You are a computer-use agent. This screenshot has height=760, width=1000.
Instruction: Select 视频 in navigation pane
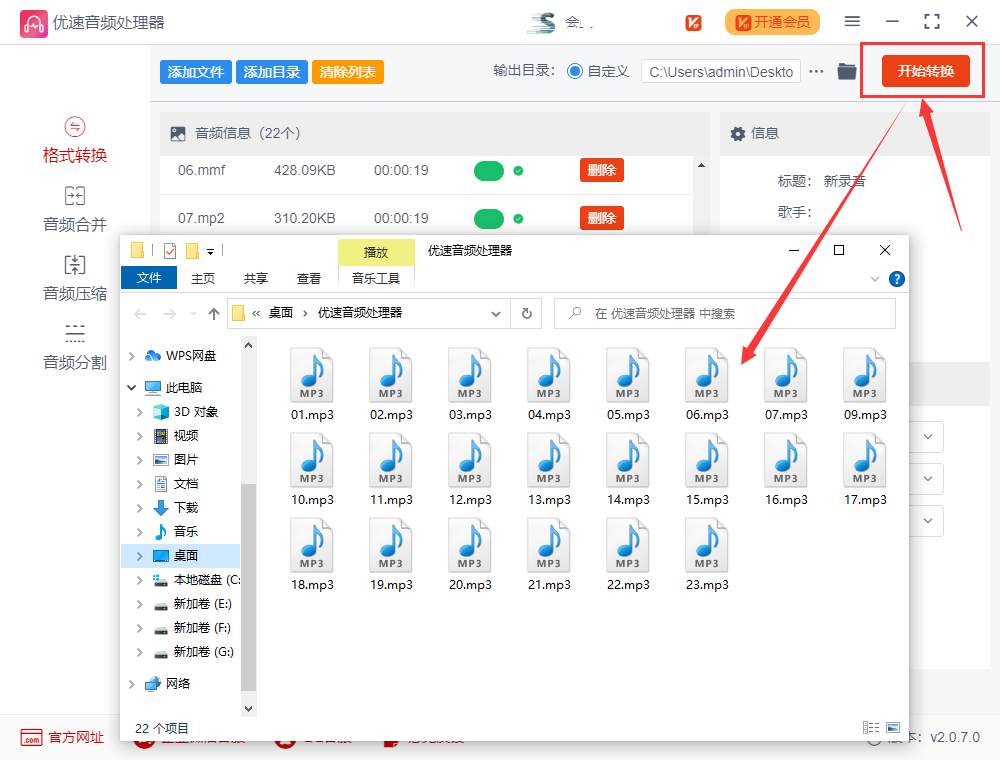186,436
